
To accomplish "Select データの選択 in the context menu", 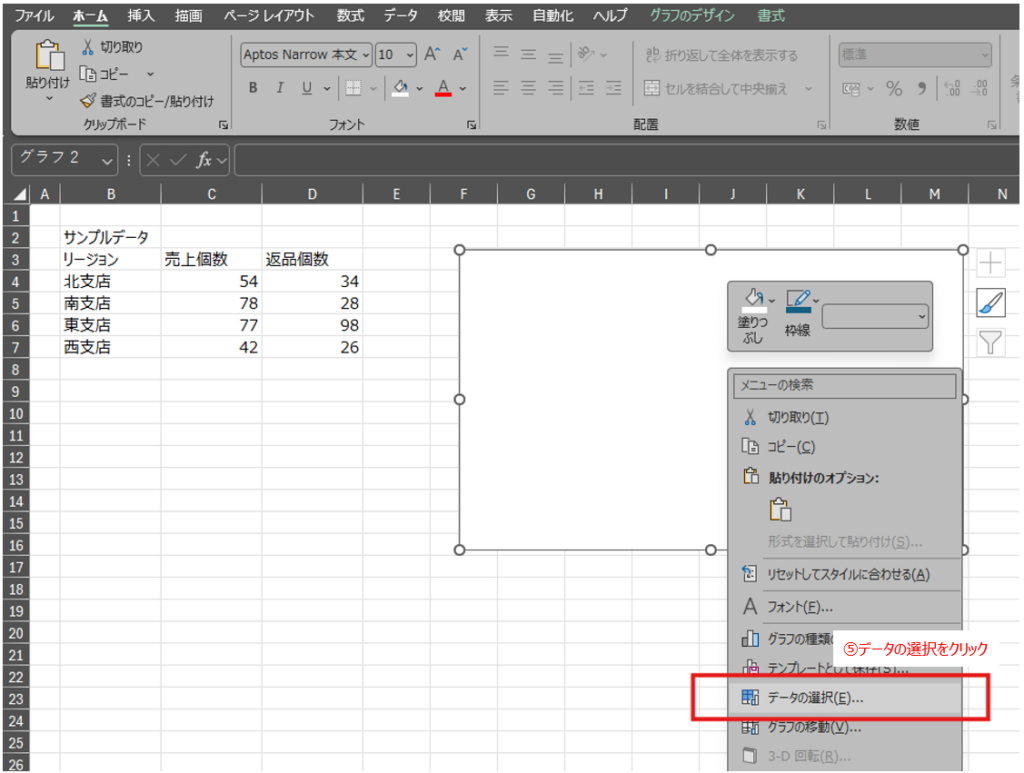I will pyautogui.click(x=815, y=698).
